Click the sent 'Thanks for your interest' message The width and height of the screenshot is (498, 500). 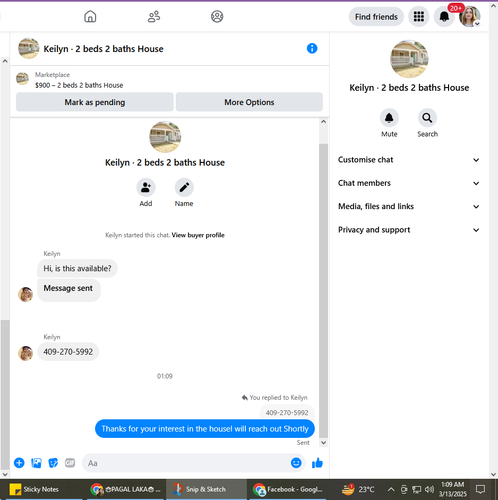tap(205, 429)
